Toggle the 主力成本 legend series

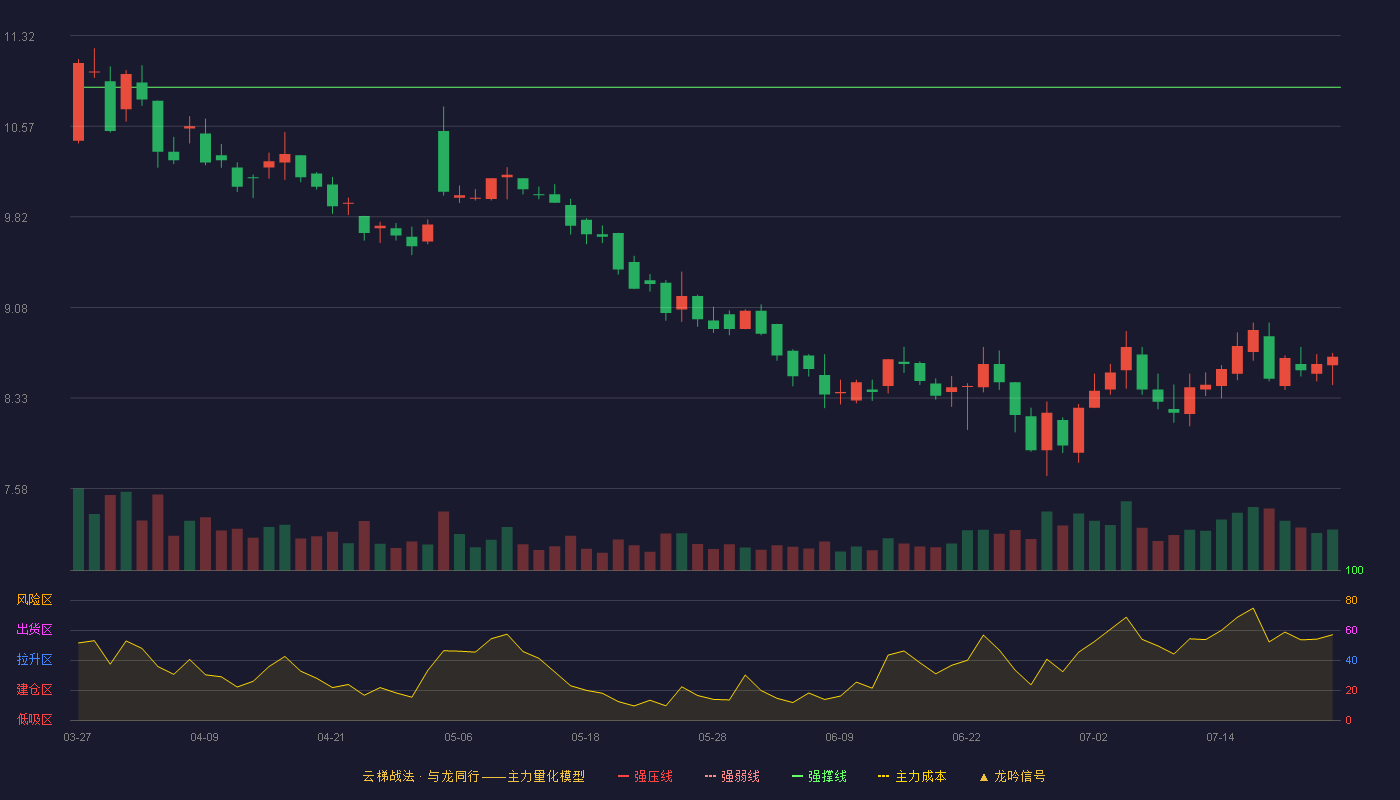point(912,776)
